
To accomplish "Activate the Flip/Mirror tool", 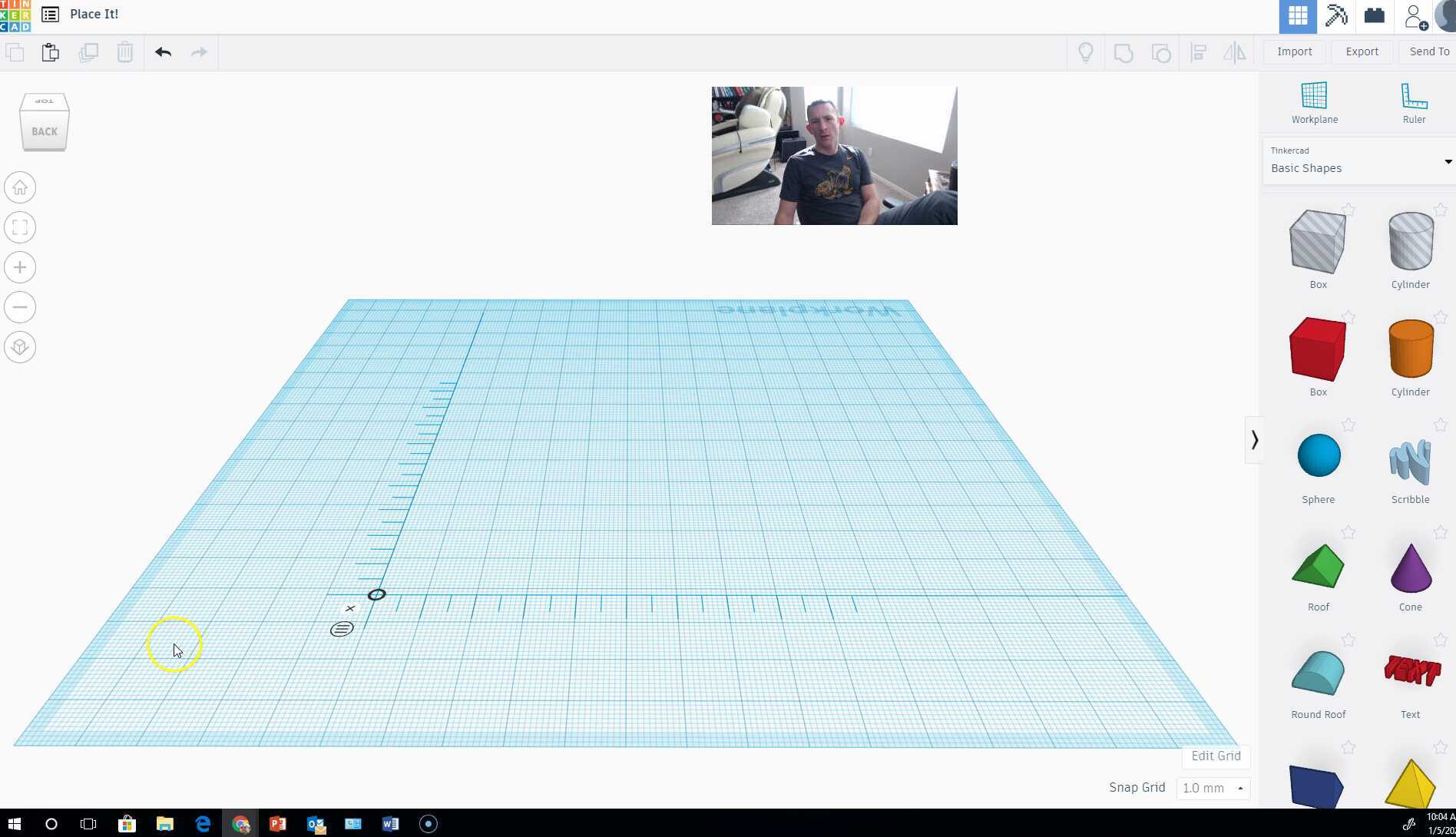I will point(1235,52).
